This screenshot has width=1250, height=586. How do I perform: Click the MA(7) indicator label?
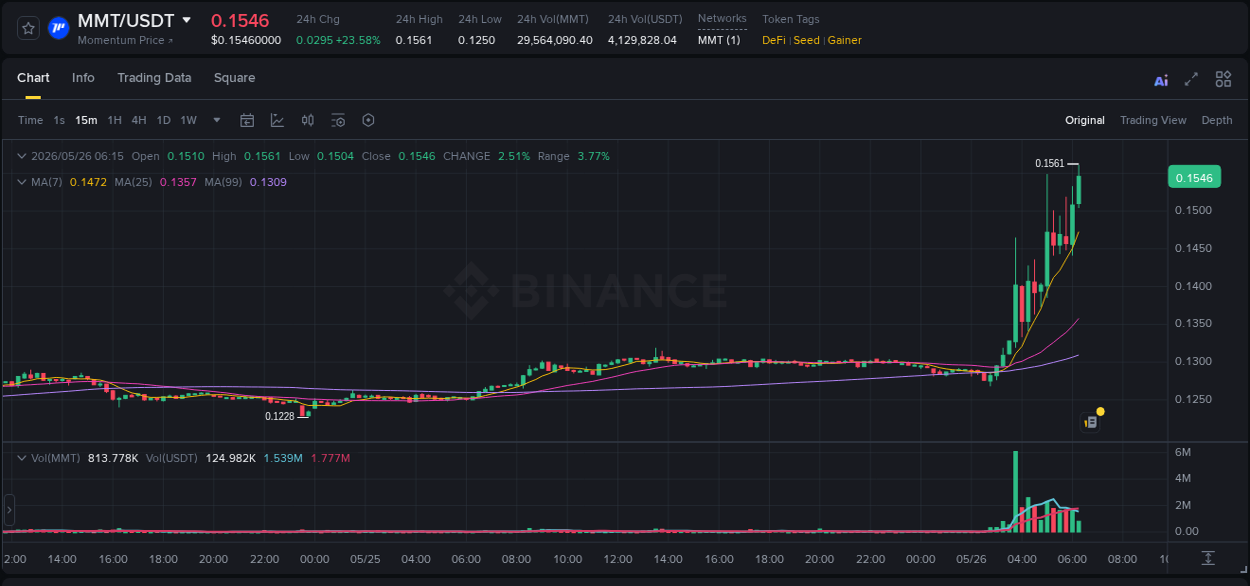[x=47, y=182]
